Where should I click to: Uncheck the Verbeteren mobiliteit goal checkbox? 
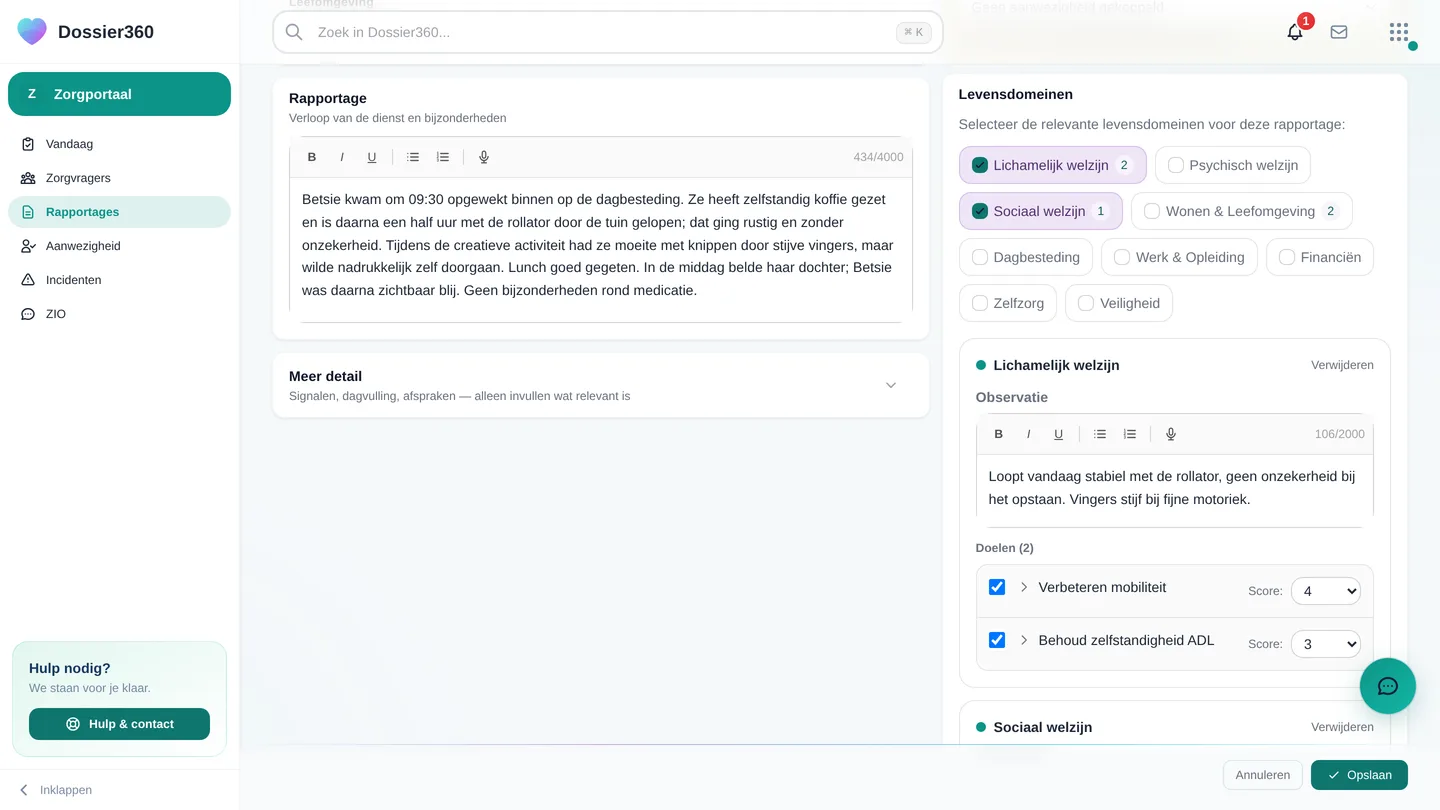[x=997, y=587]
